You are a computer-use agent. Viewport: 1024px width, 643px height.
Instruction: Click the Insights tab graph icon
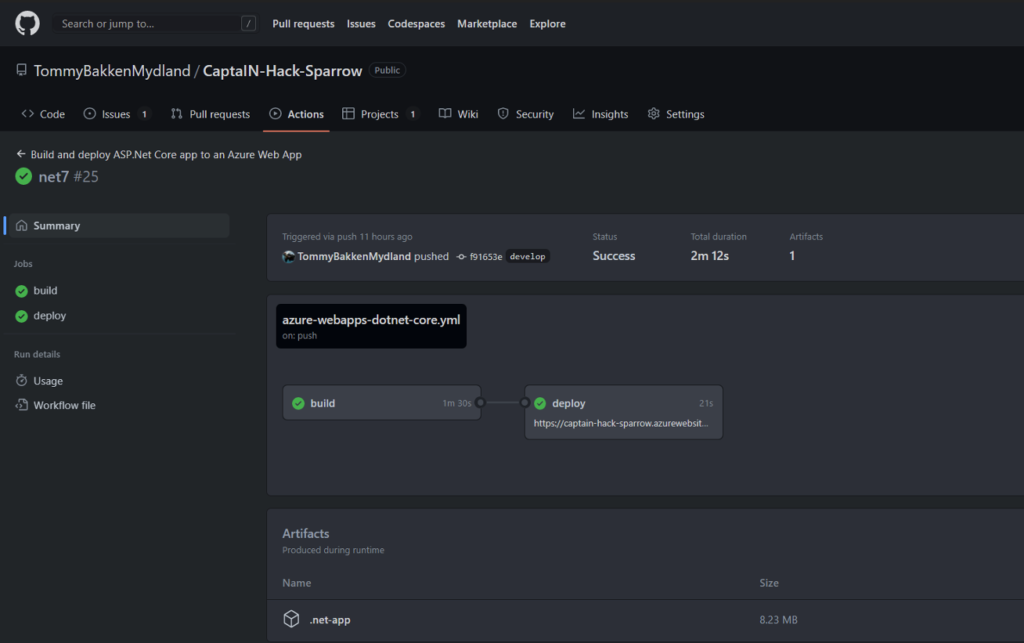pos(579,114)
